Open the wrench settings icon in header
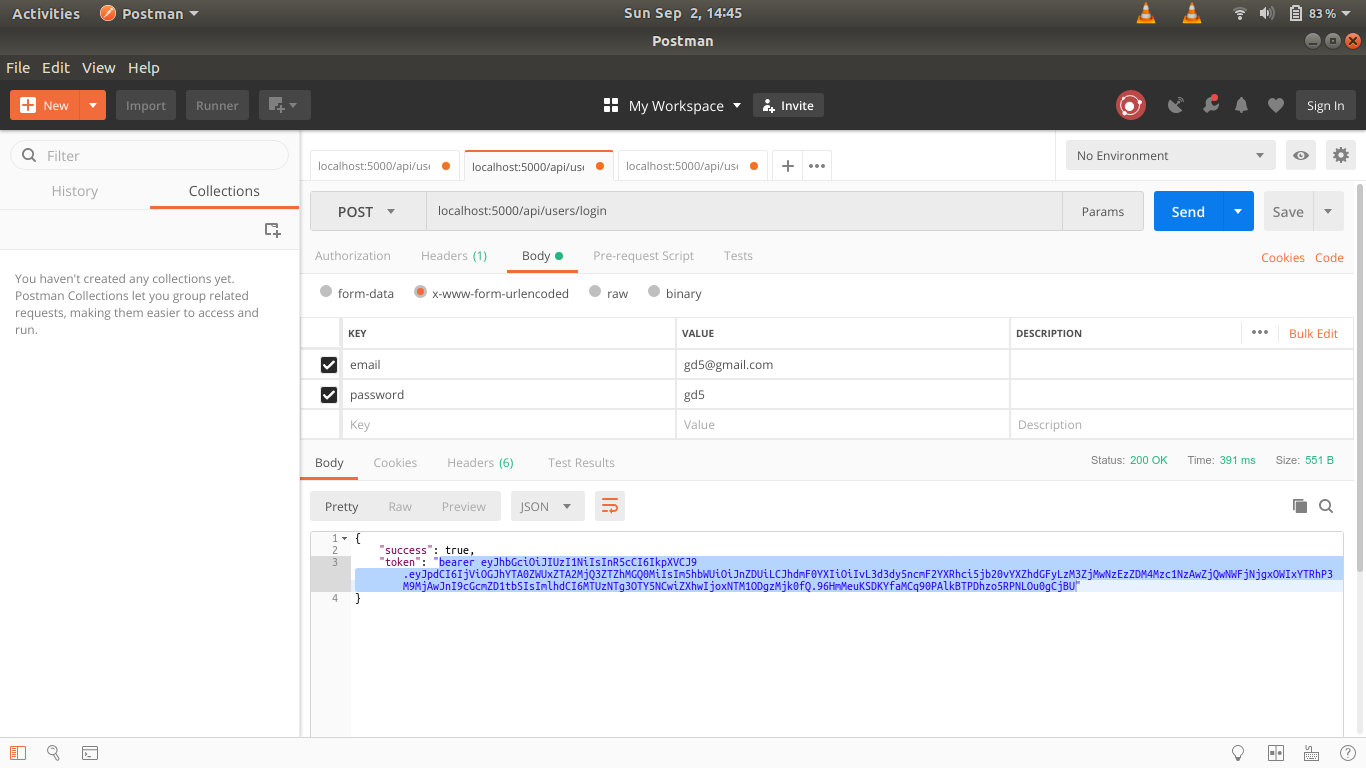This screenshot has width=1366, height=768. [1210, 105]
